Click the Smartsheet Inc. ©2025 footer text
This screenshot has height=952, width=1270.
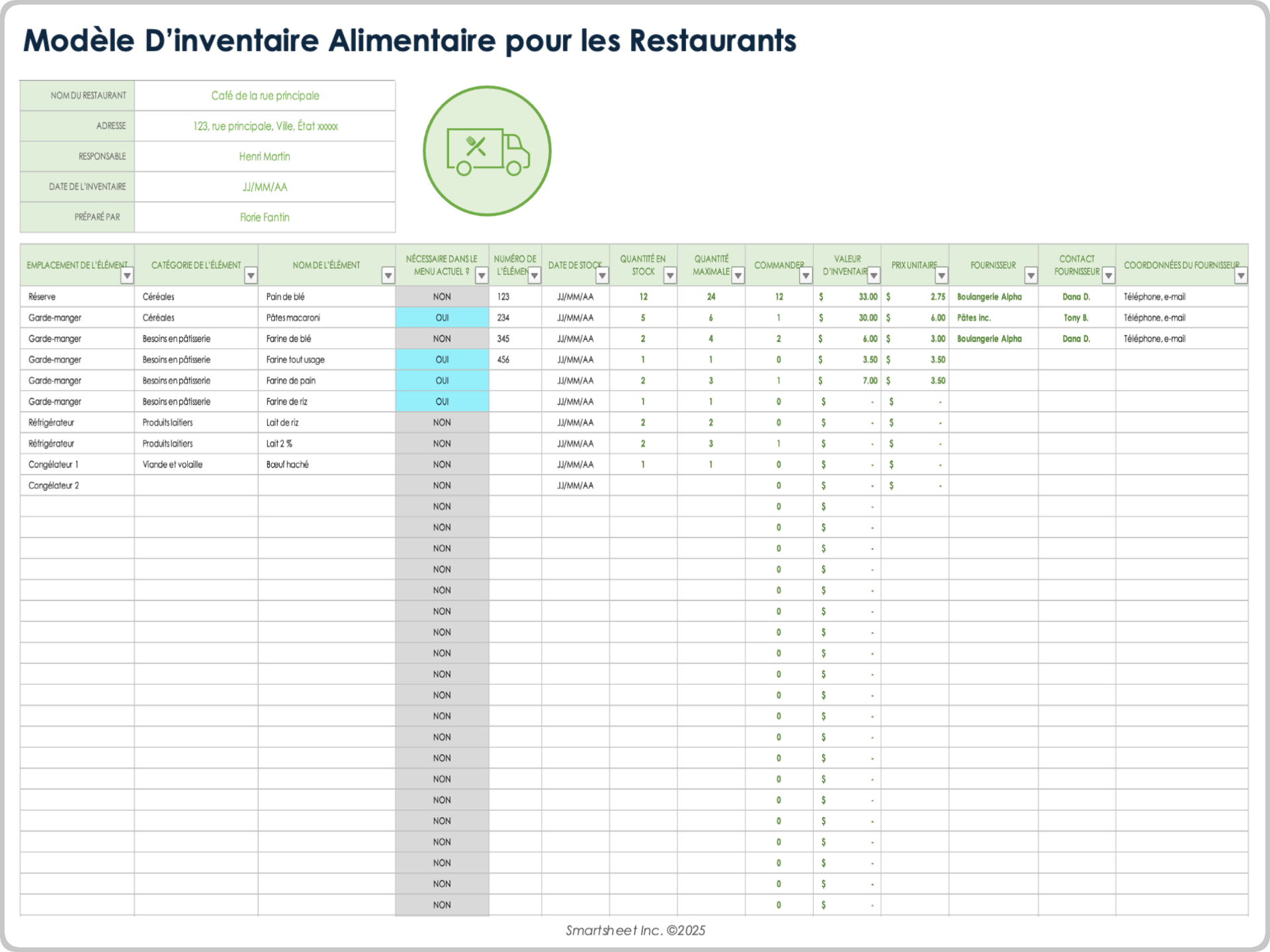(635, 930)
